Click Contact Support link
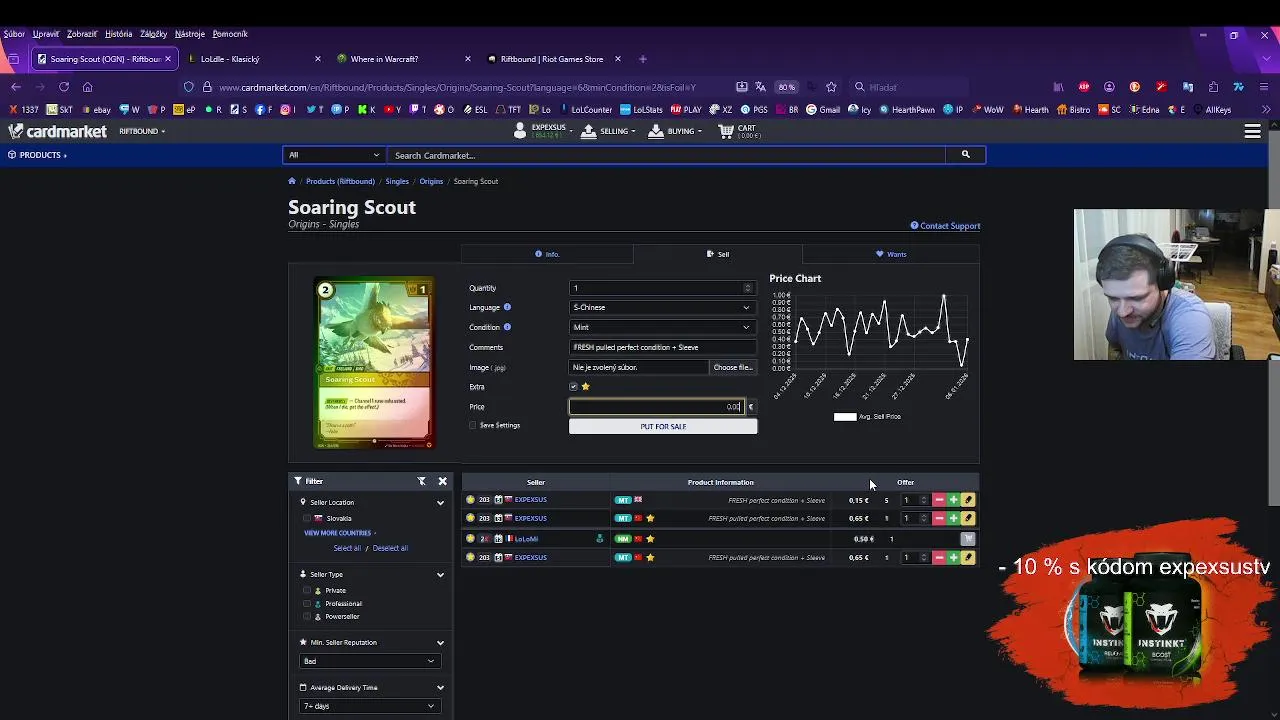The height and width of the screenshot is (720, 1280). [945, 226]
